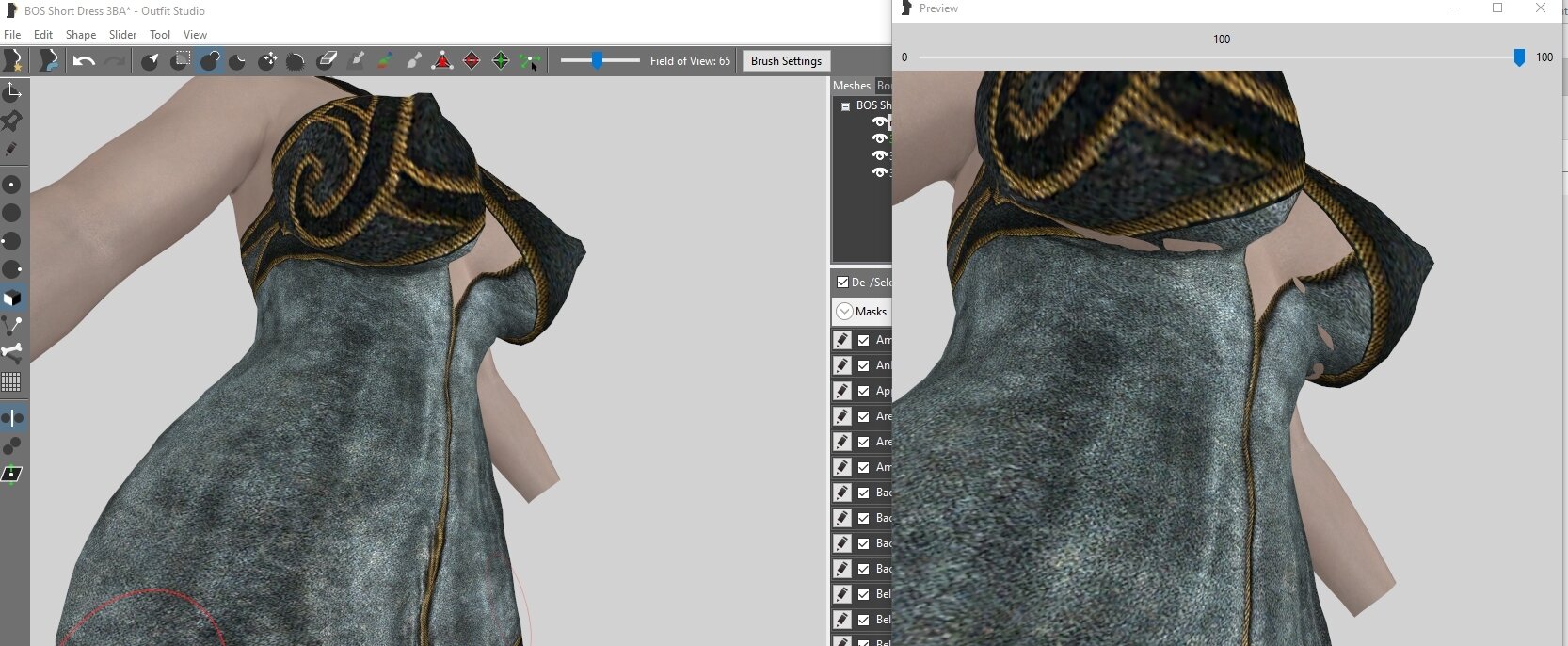Click the Load Project toolbar icon
Screen dimensions: 1568x646
pos(49,60)
